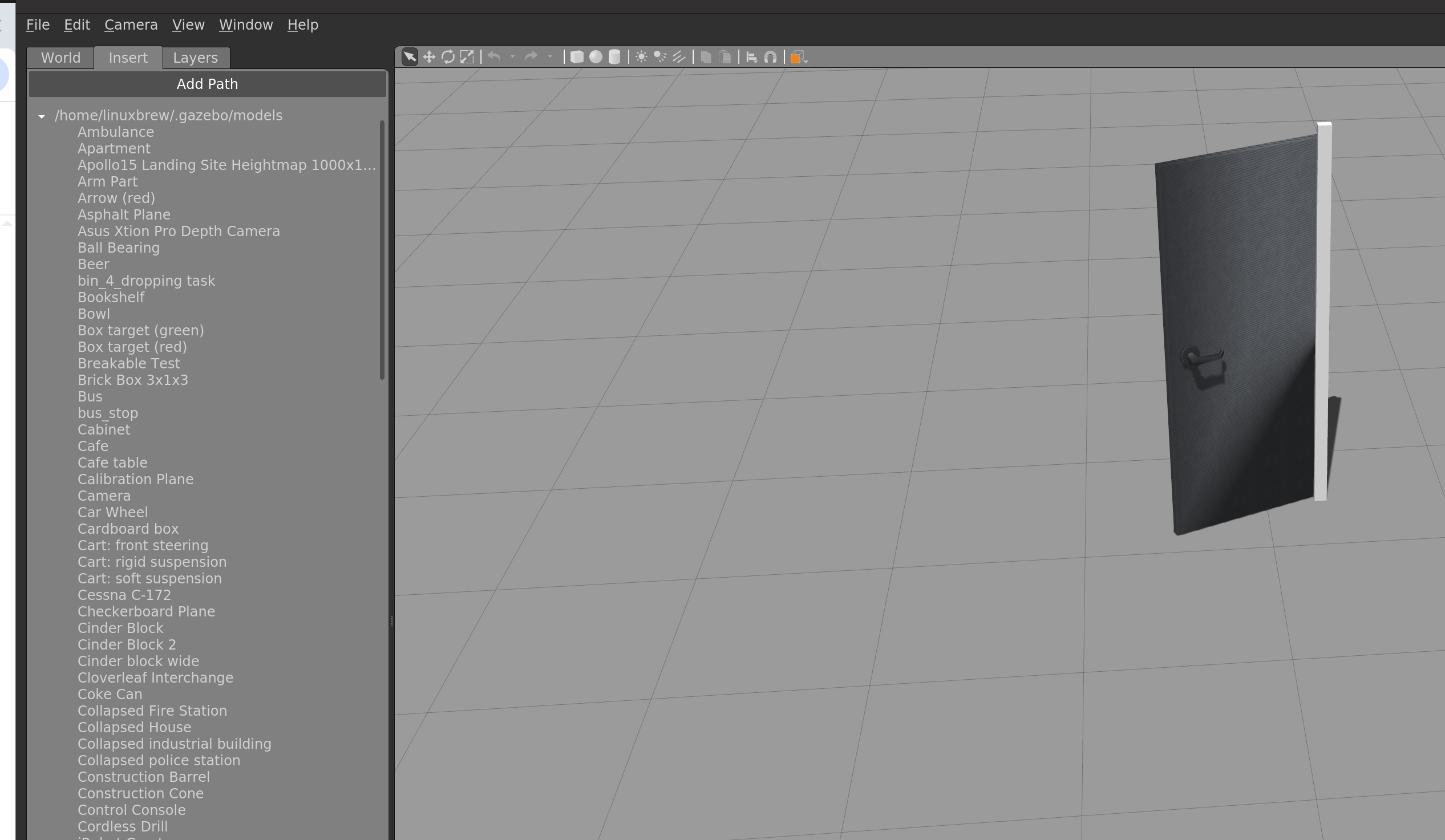Open the undo history dropdown arrow
Viewport: 1445px width, 840px height.
[512, 57]
